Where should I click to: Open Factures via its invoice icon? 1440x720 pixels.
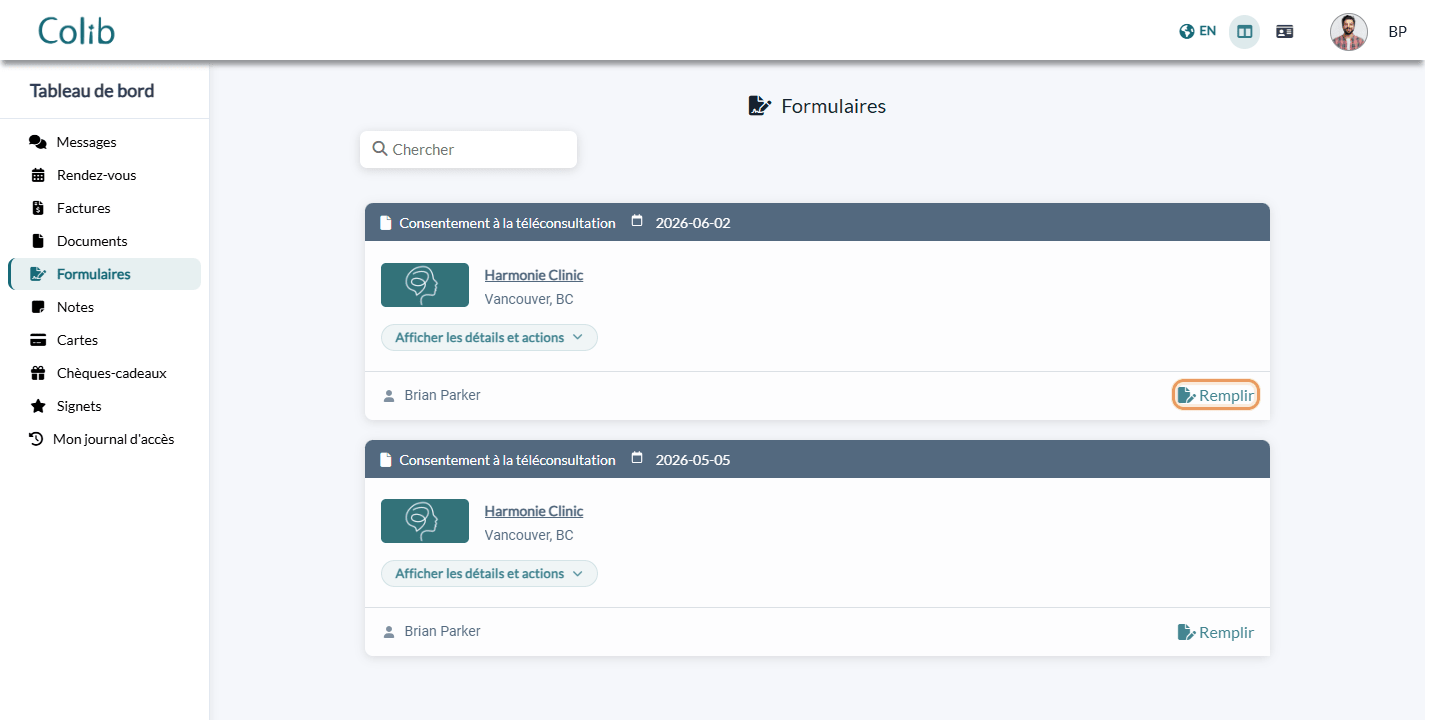[38, 208]
